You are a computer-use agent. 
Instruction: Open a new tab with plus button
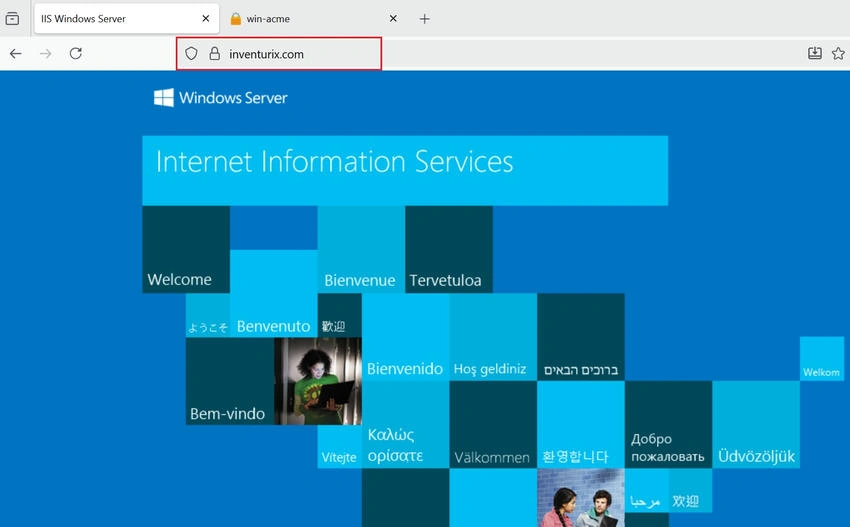424,19
